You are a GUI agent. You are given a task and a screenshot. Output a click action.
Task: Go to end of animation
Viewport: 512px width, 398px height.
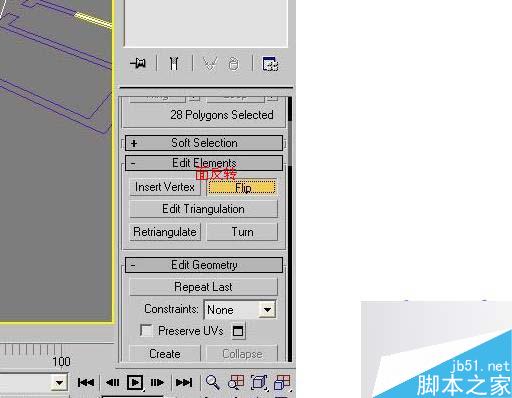click(x=184, y=382)
